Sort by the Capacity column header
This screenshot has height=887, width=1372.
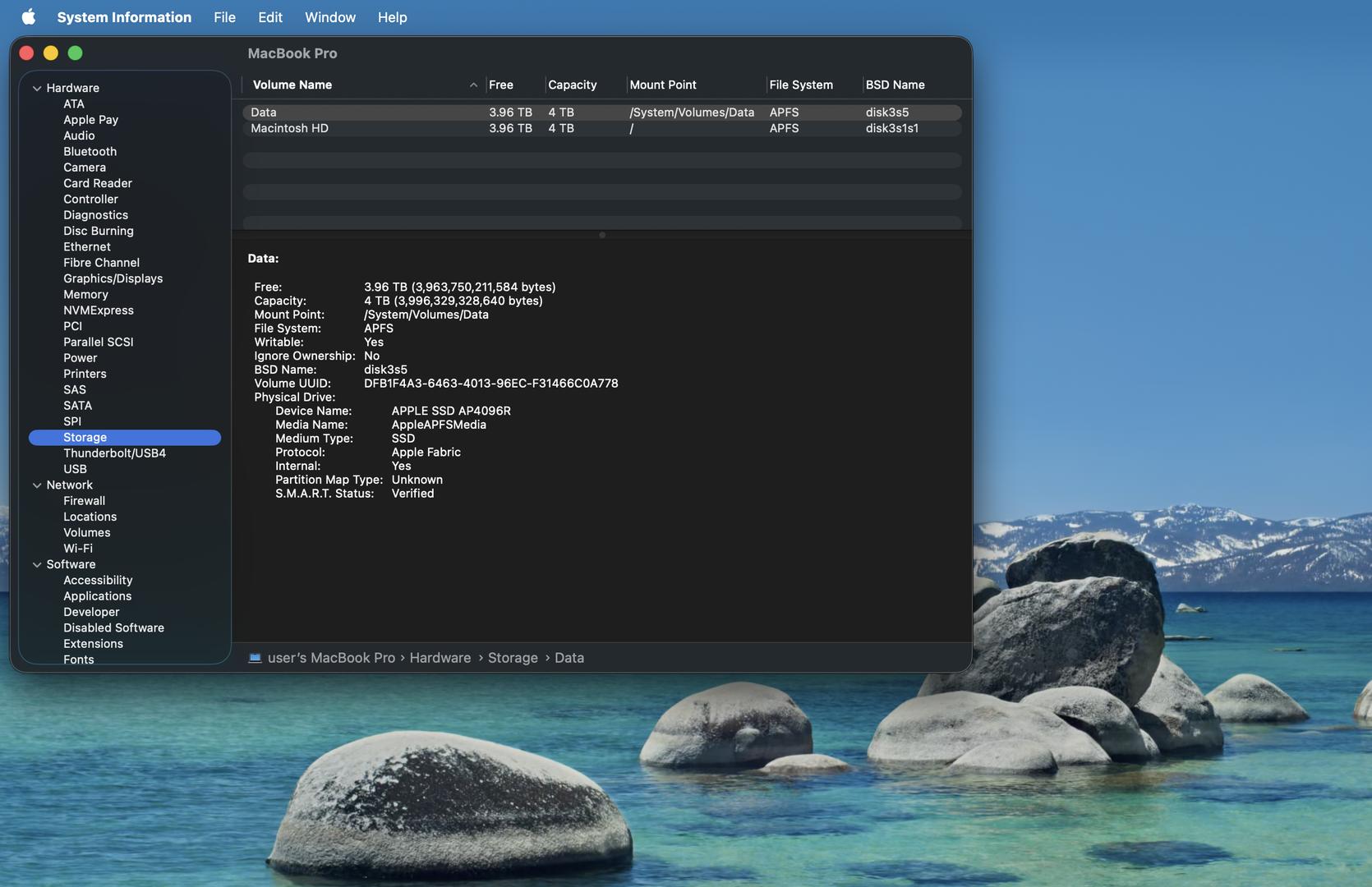click(x=572, y=85)
